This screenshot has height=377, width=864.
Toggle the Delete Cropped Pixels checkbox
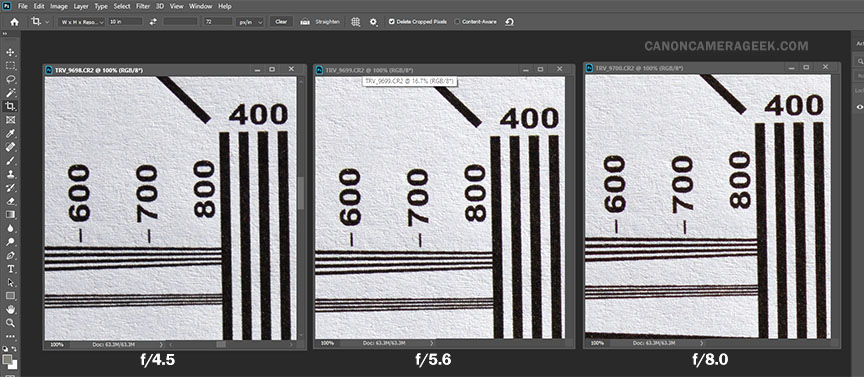click(x=391, y=21)
